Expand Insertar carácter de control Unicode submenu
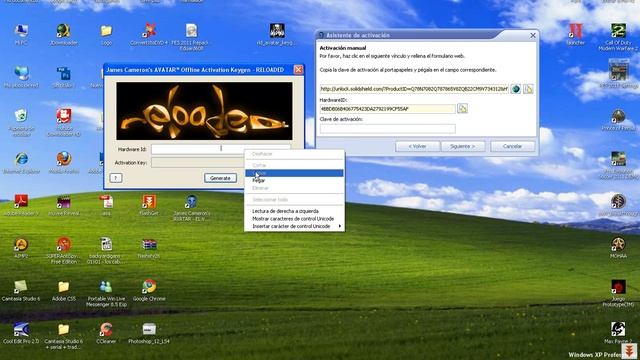Screen dimensions: 640x360 294,226
